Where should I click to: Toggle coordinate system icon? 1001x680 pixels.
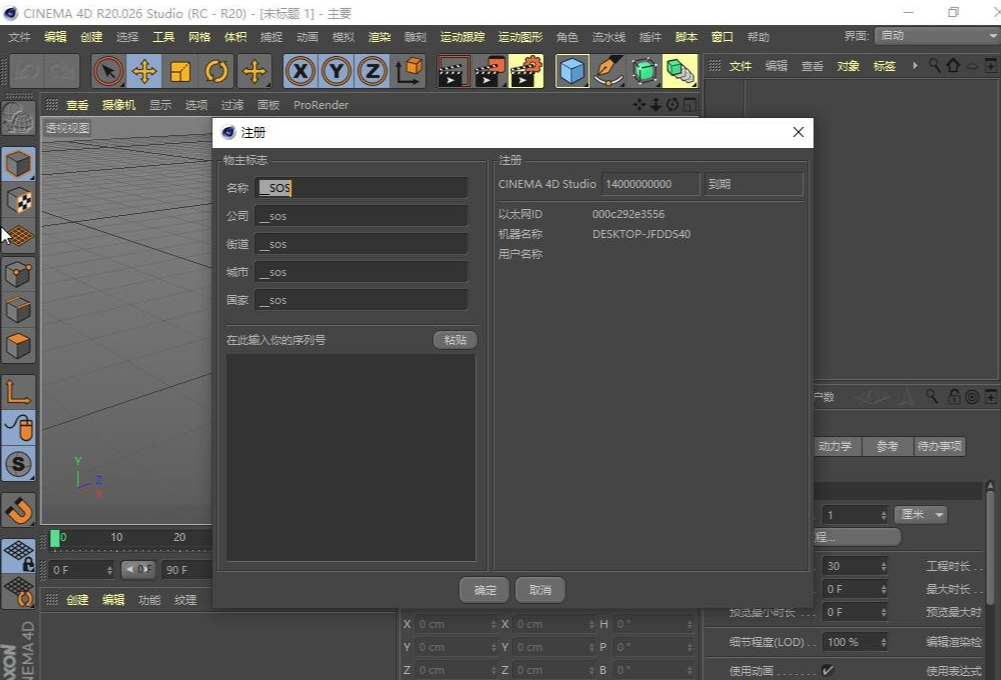pos(409,71)
